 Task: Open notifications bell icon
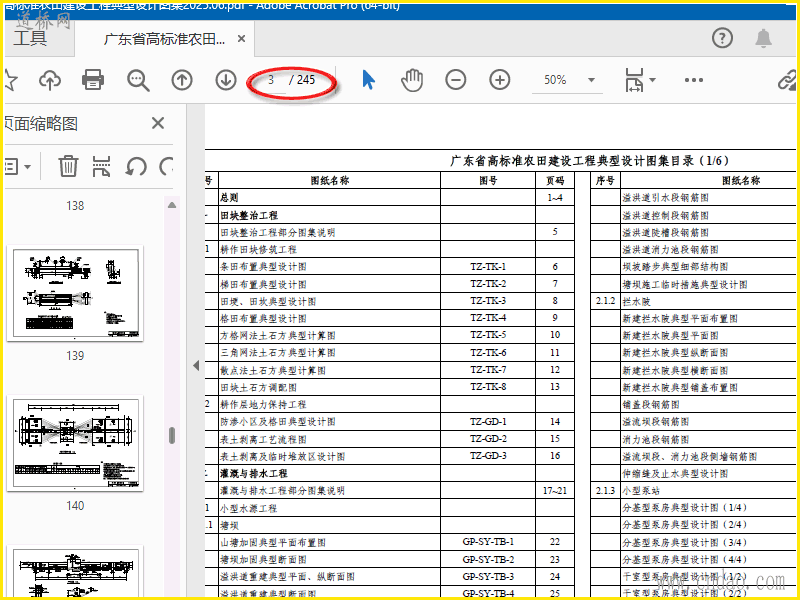pos(763,38)
